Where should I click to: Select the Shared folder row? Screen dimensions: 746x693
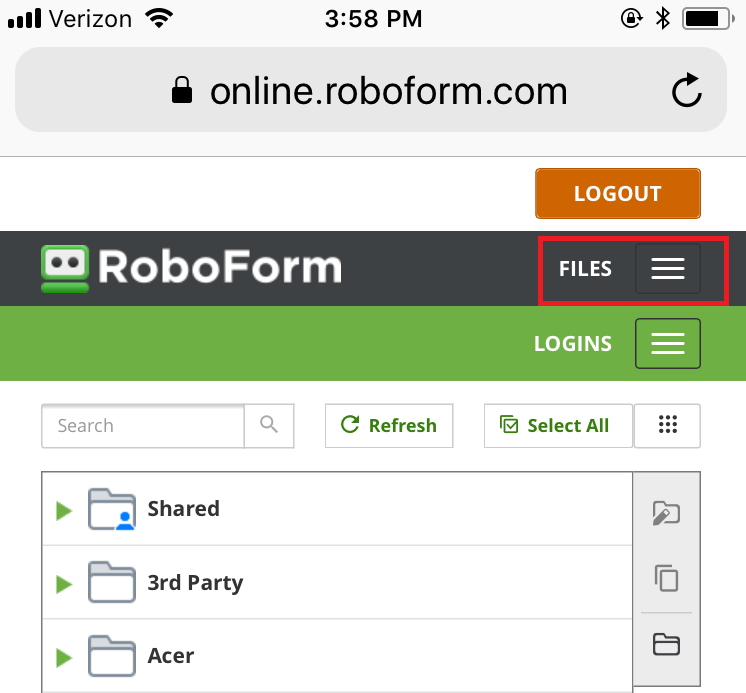[x=337, y=509]
